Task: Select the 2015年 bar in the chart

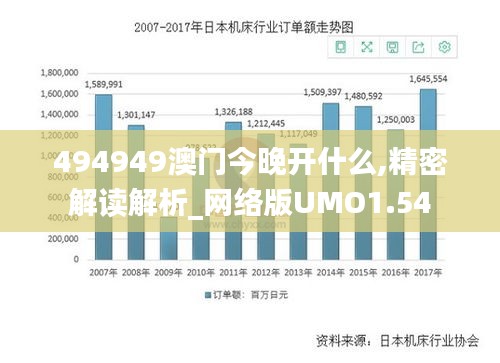Action: click(x=363, y=183)
